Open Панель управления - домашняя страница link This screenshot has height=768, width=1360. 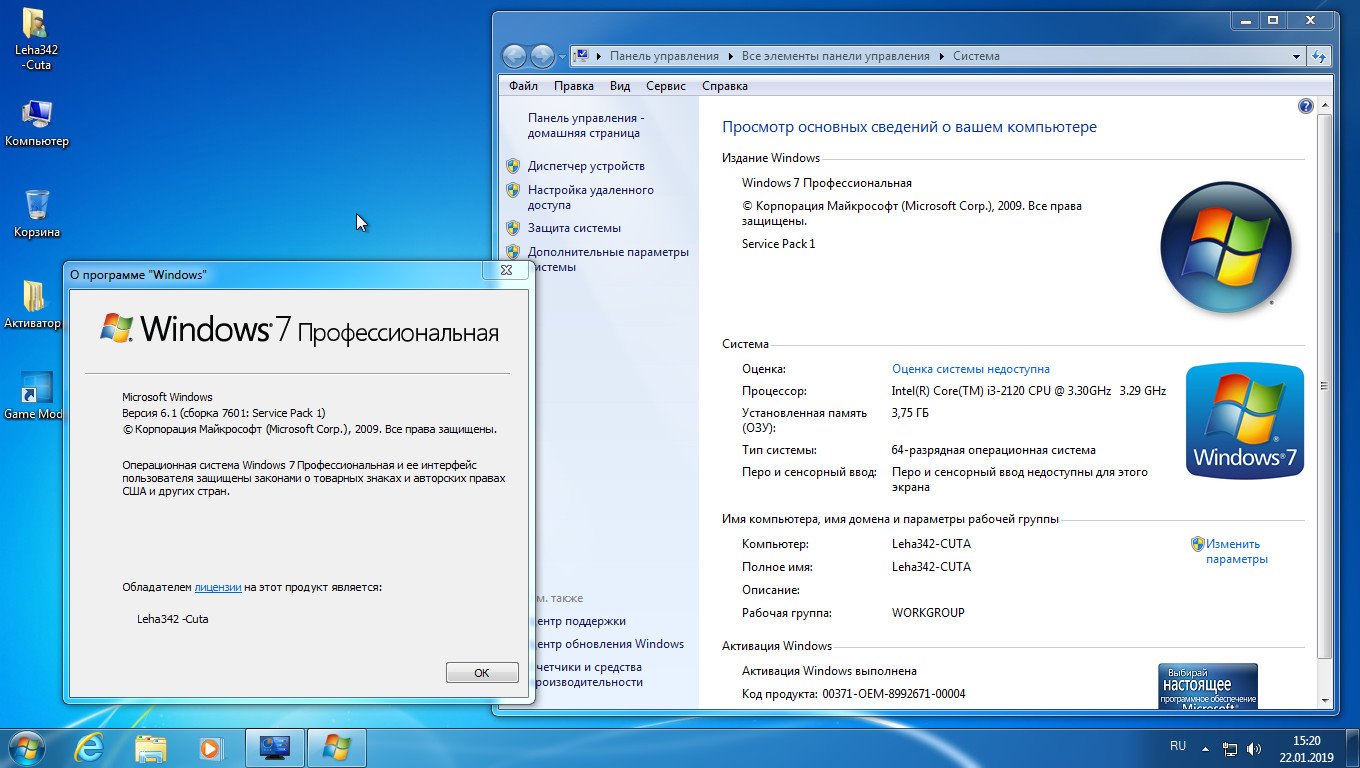tap(586, 124)
